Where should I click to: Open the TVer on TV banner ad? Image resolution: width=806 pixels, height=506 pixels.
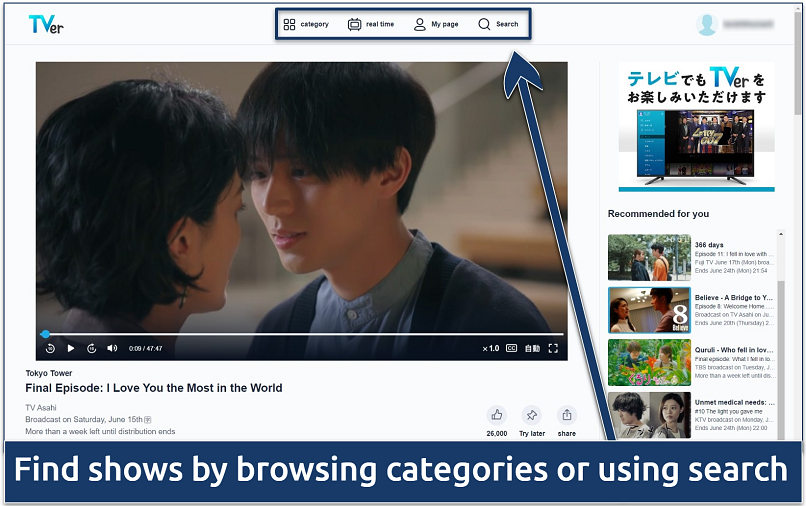coord(697,126)
